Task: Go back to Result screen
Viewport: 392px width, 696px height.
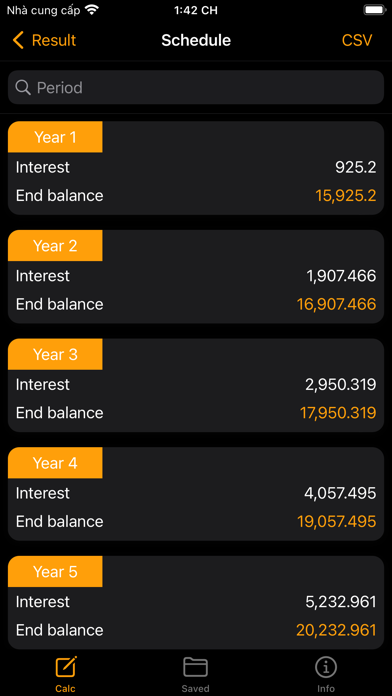Action: pos(44,40)
